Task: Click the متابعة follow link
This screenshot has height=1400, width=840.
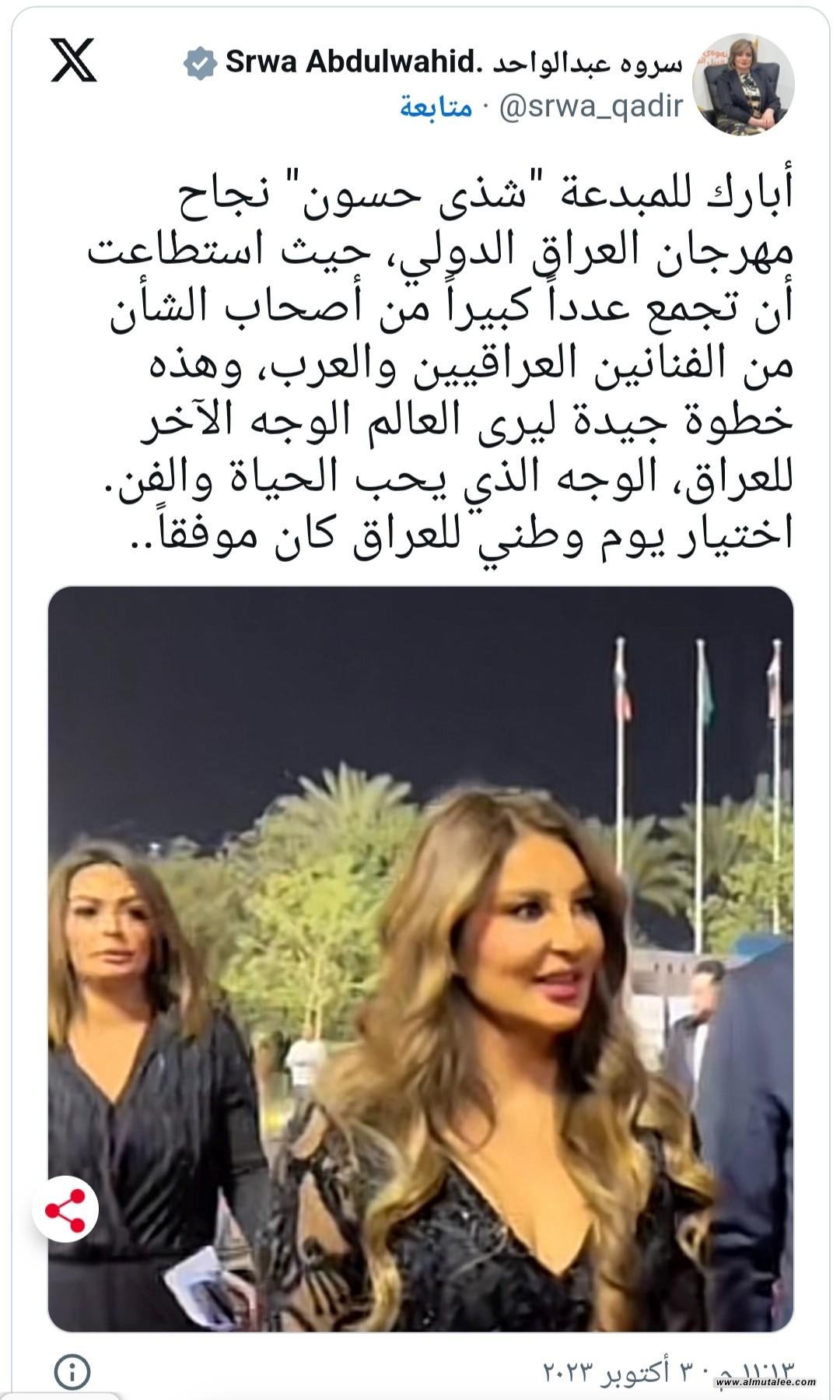Action: coord(436,107)
